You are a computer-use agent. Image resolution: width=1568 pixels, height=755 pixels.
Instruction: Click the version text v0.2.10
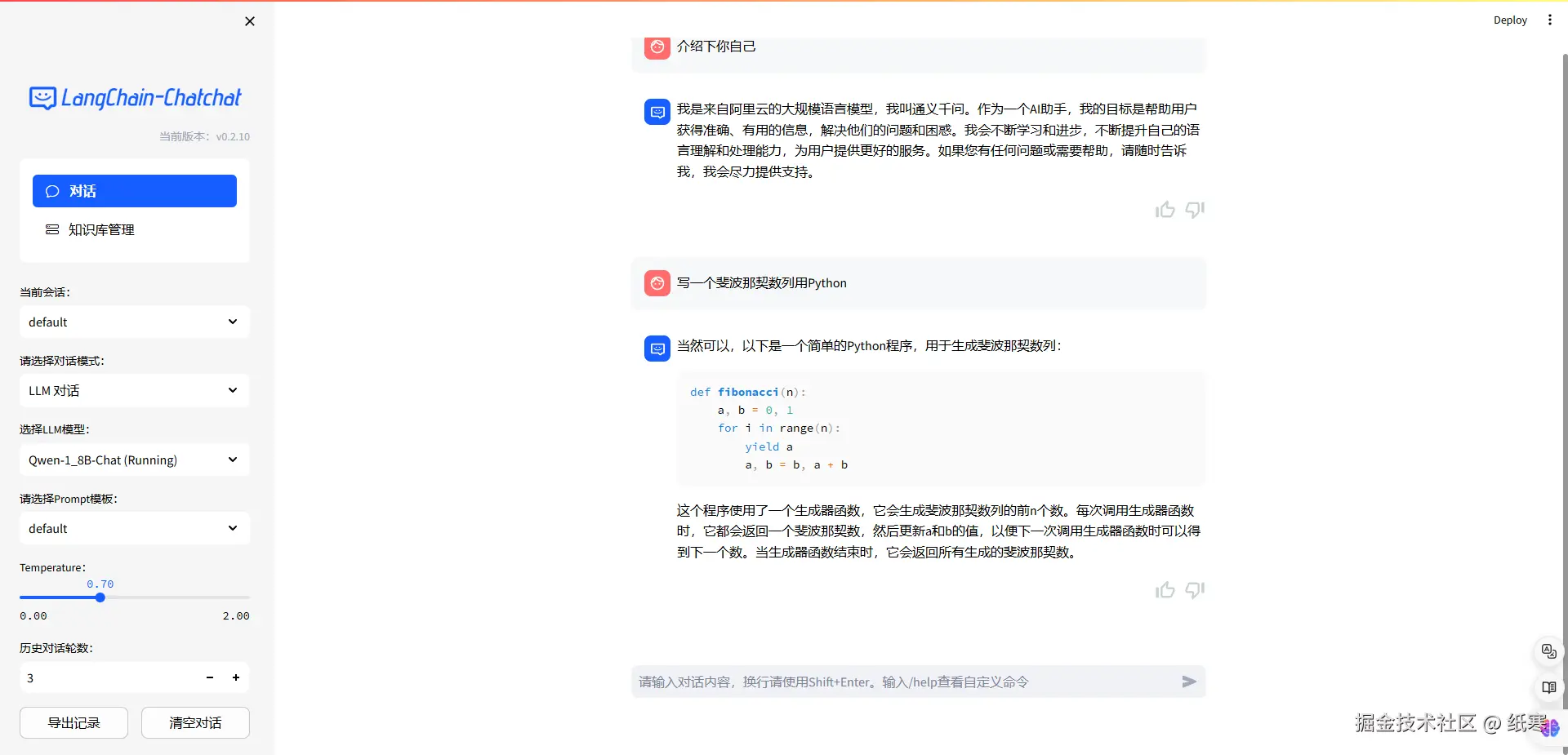(233, 137)
